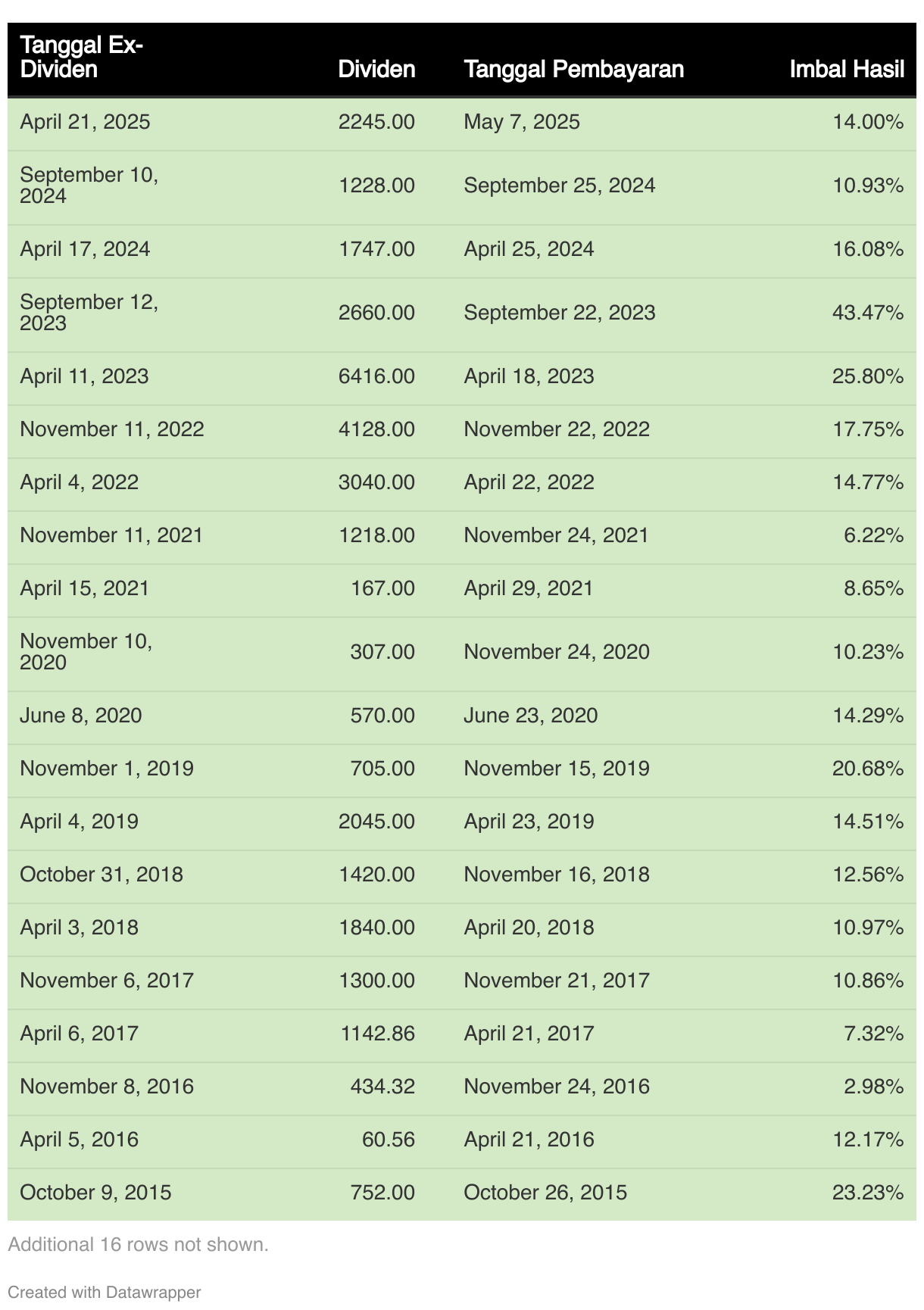Select the November 11, 2022 ex-dividend cell
This screenshot has height=1310, width=924.
112,429
